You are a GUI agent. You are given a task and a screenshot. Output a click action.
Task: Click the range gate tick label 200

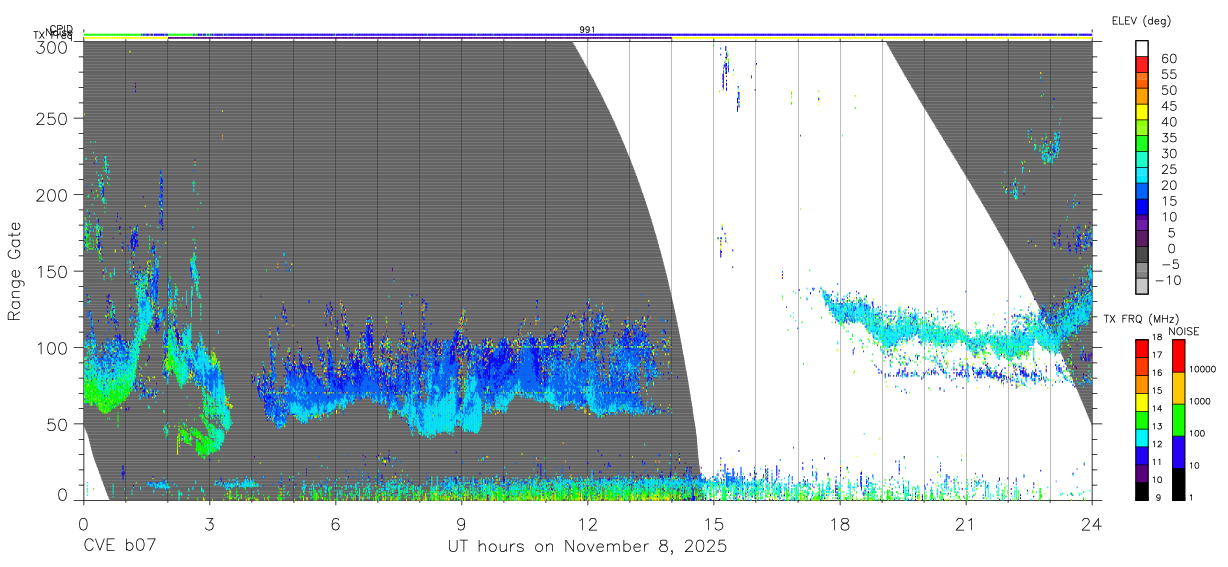coord(53,195)
